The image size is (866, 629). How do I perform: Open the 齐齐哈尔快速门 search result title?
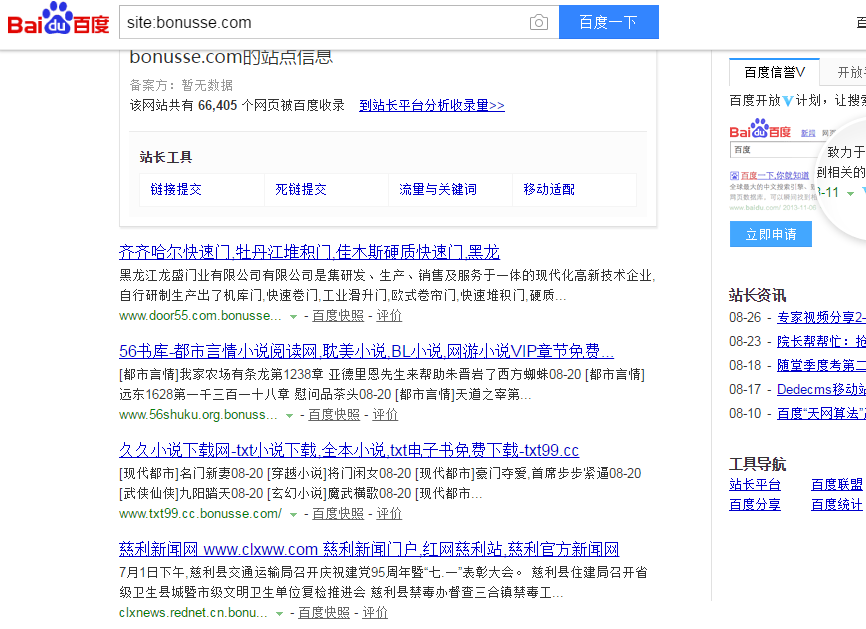click(x=309, y=252)
